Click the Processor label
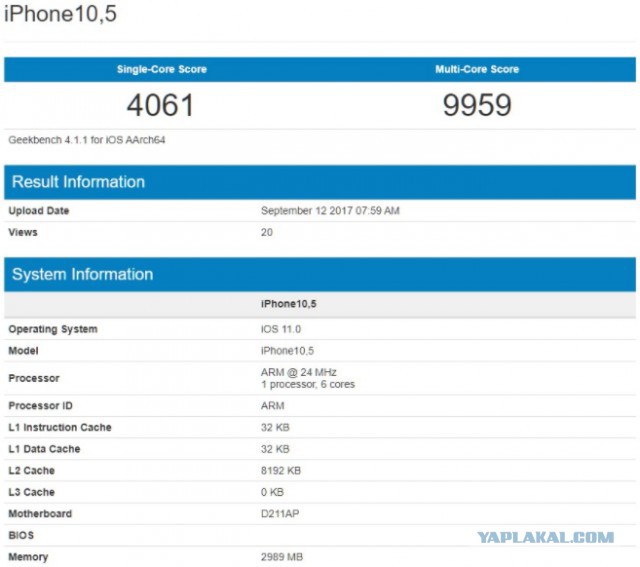 [x=34, y=378]
